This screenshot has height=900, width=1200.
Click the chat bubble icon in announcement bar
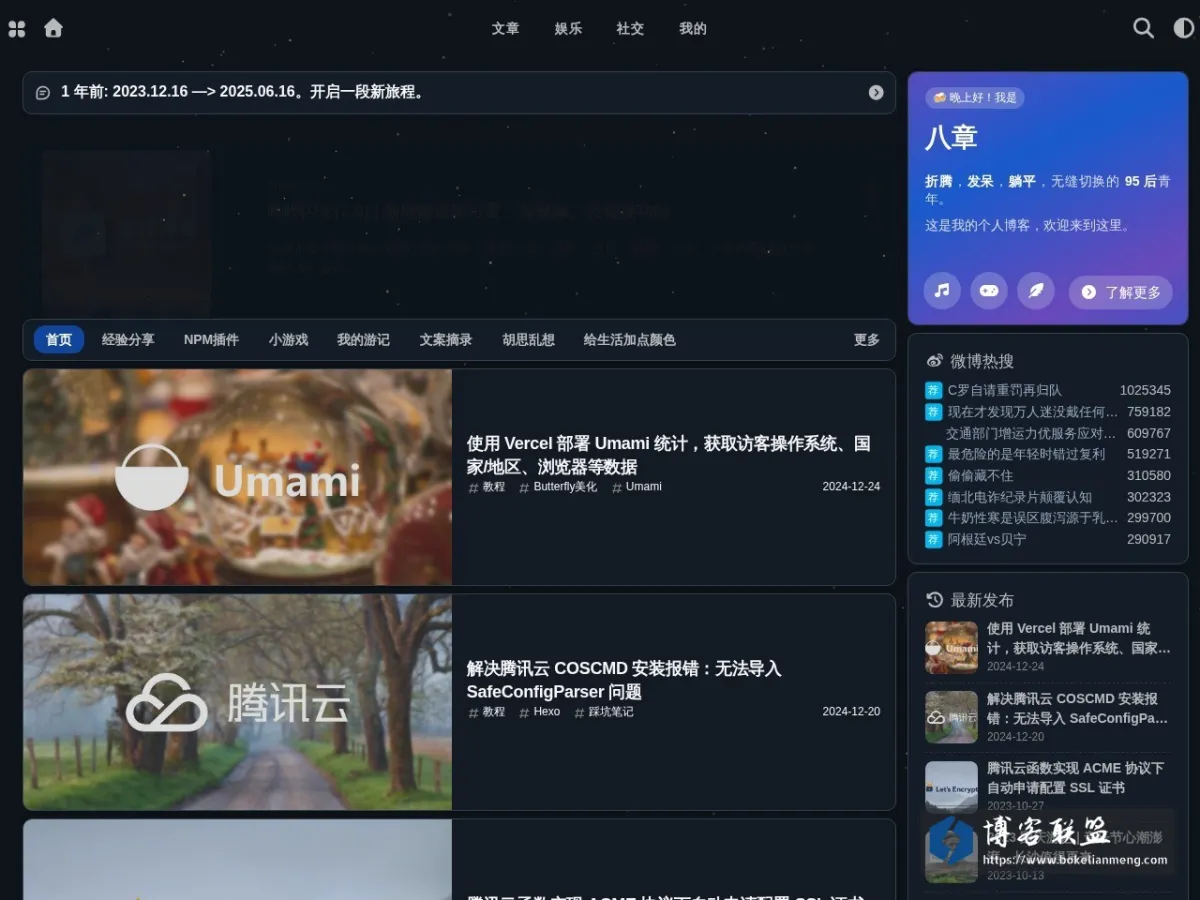[x=43, y=93]
